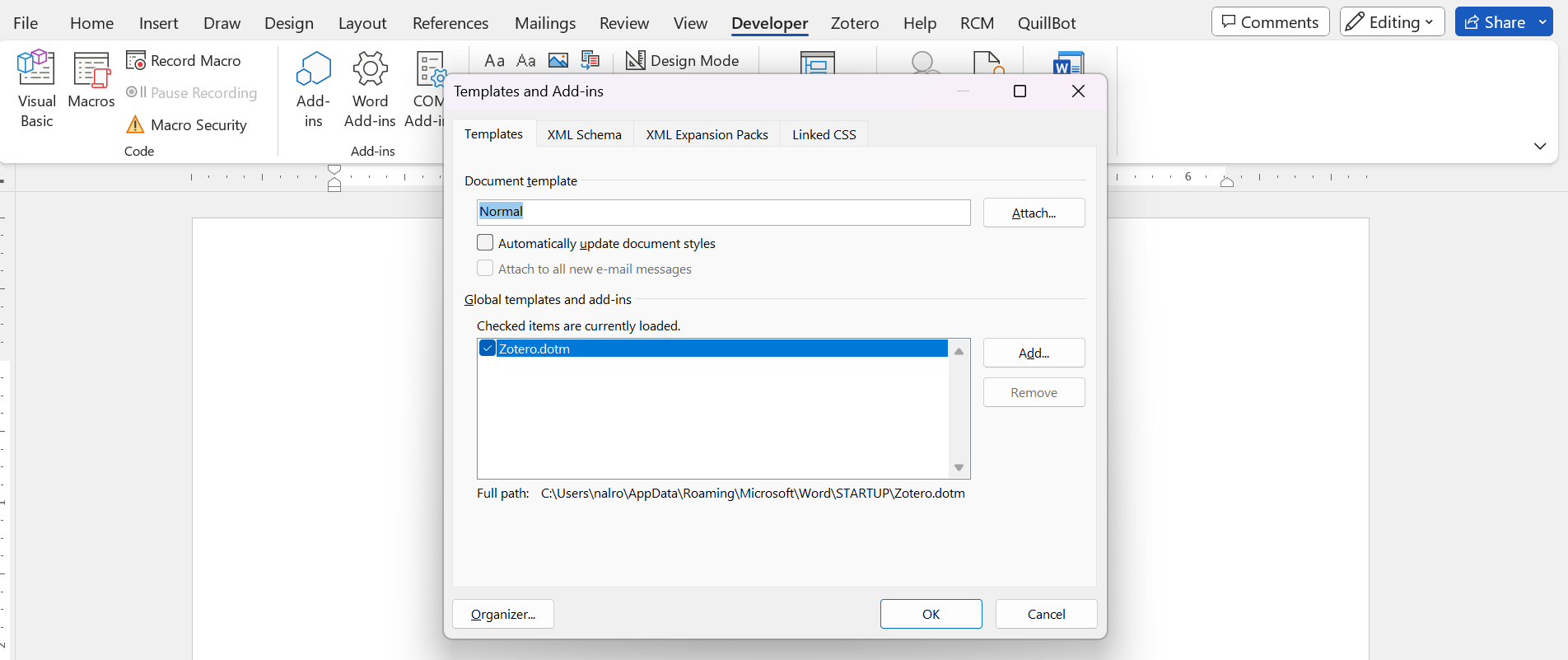Confirm with the OK button
This screenshot has height=660, width=1568.
pos(931,614)
